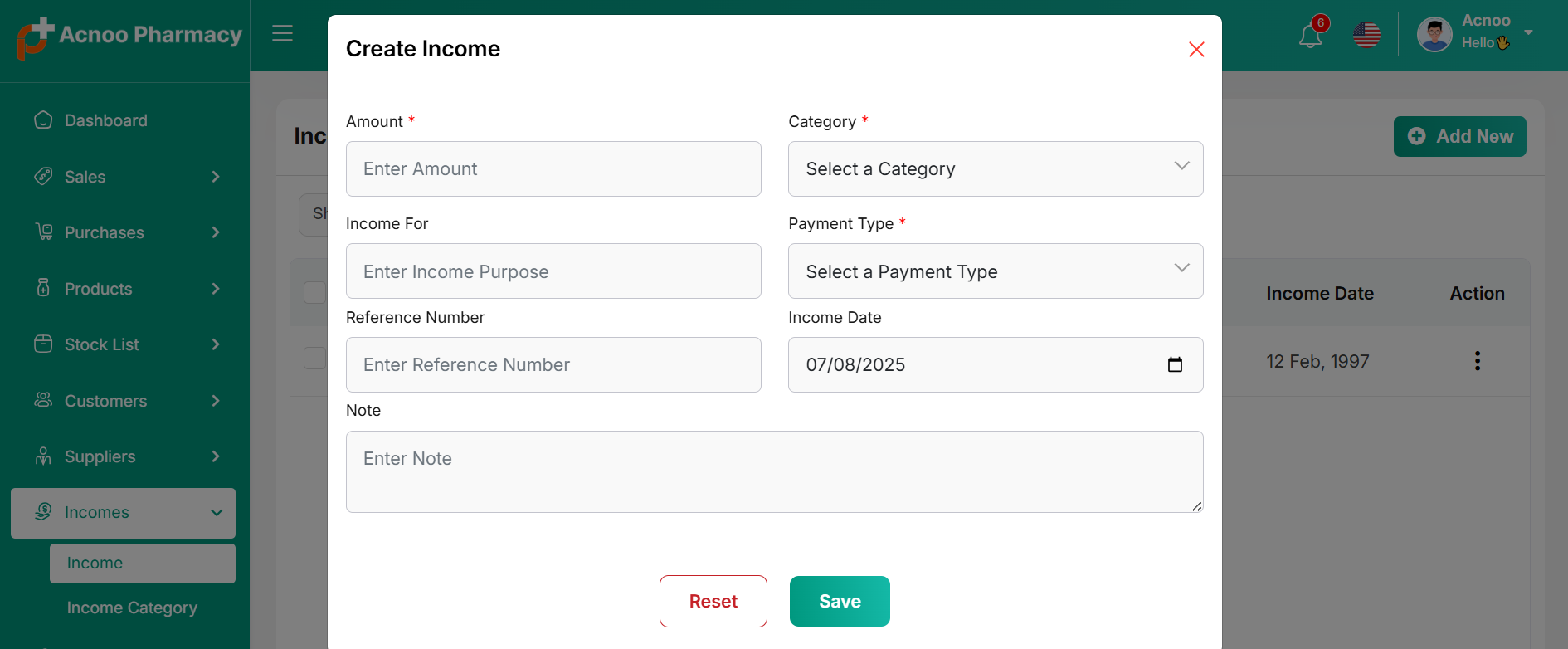Toggle the first row checkbox
Viewport: 1568px width, 649px height.
(x=314, y=359)
